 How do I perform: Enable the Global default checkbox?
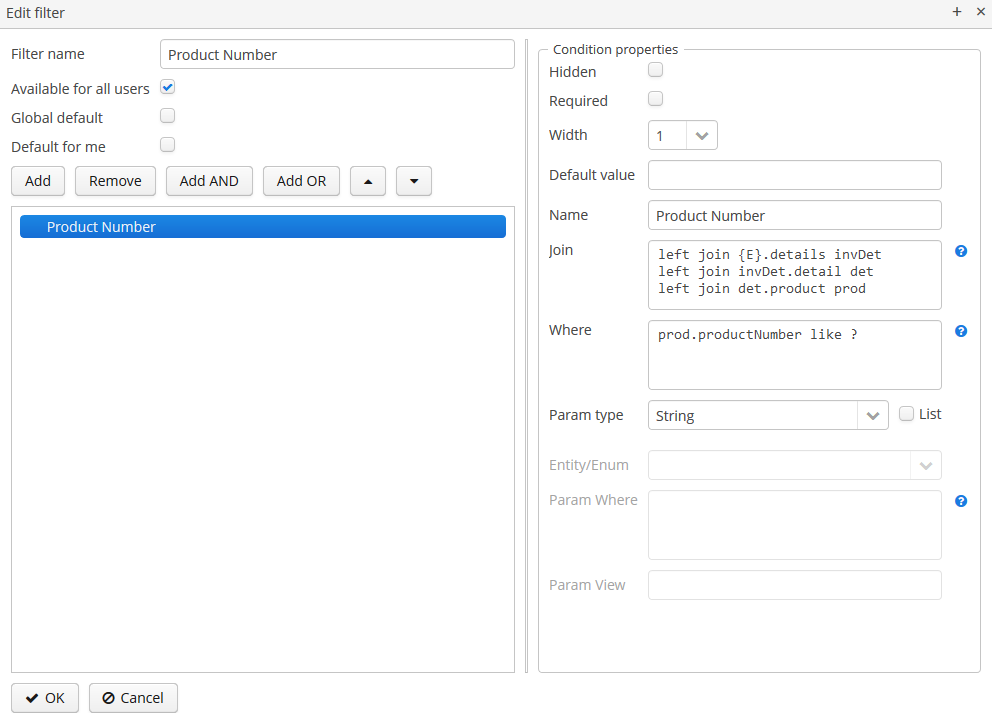click(x=168, y=116)
